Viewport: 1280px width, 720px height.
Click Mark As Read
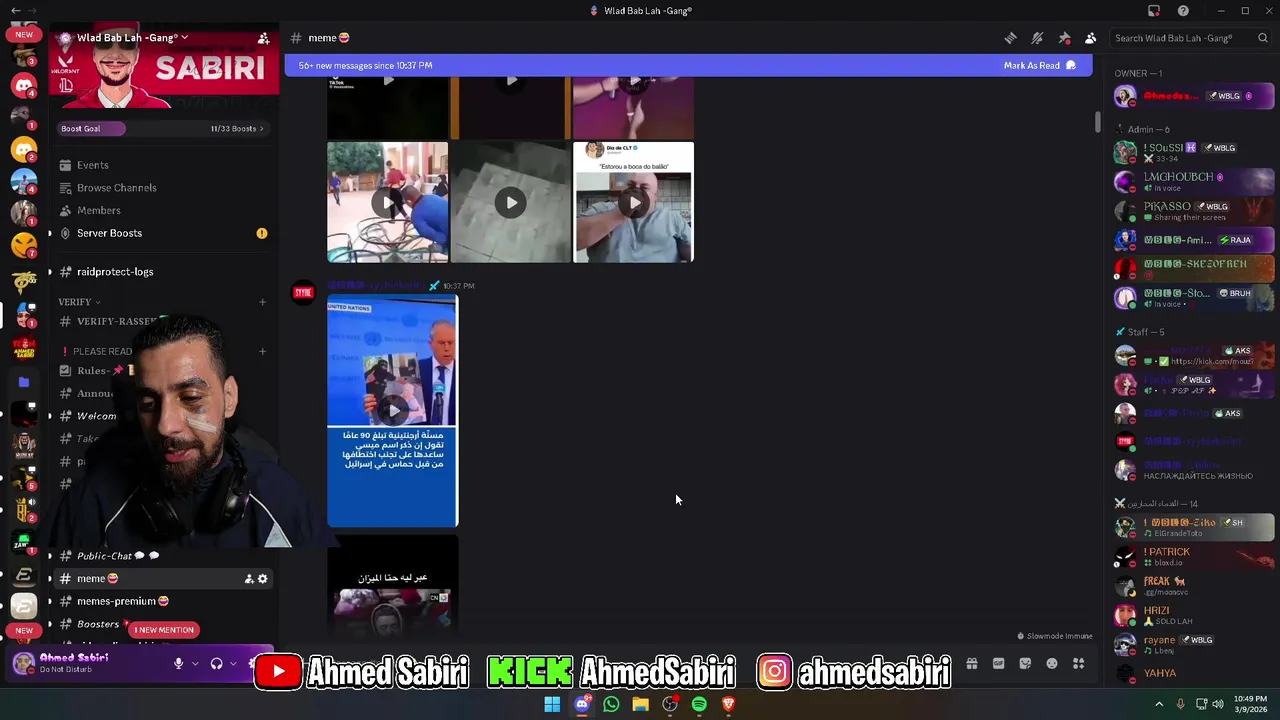click(1039, 66)
